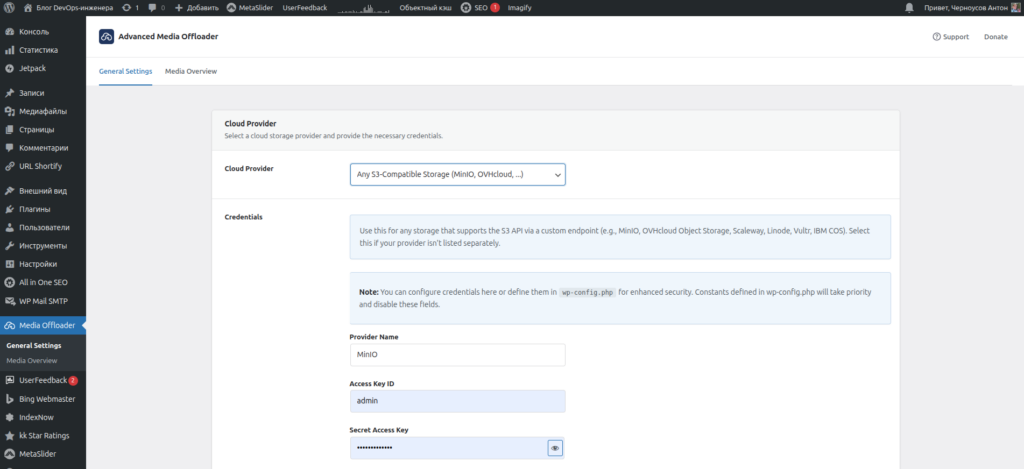Focus the Provider Name field

tap(458, 355)
